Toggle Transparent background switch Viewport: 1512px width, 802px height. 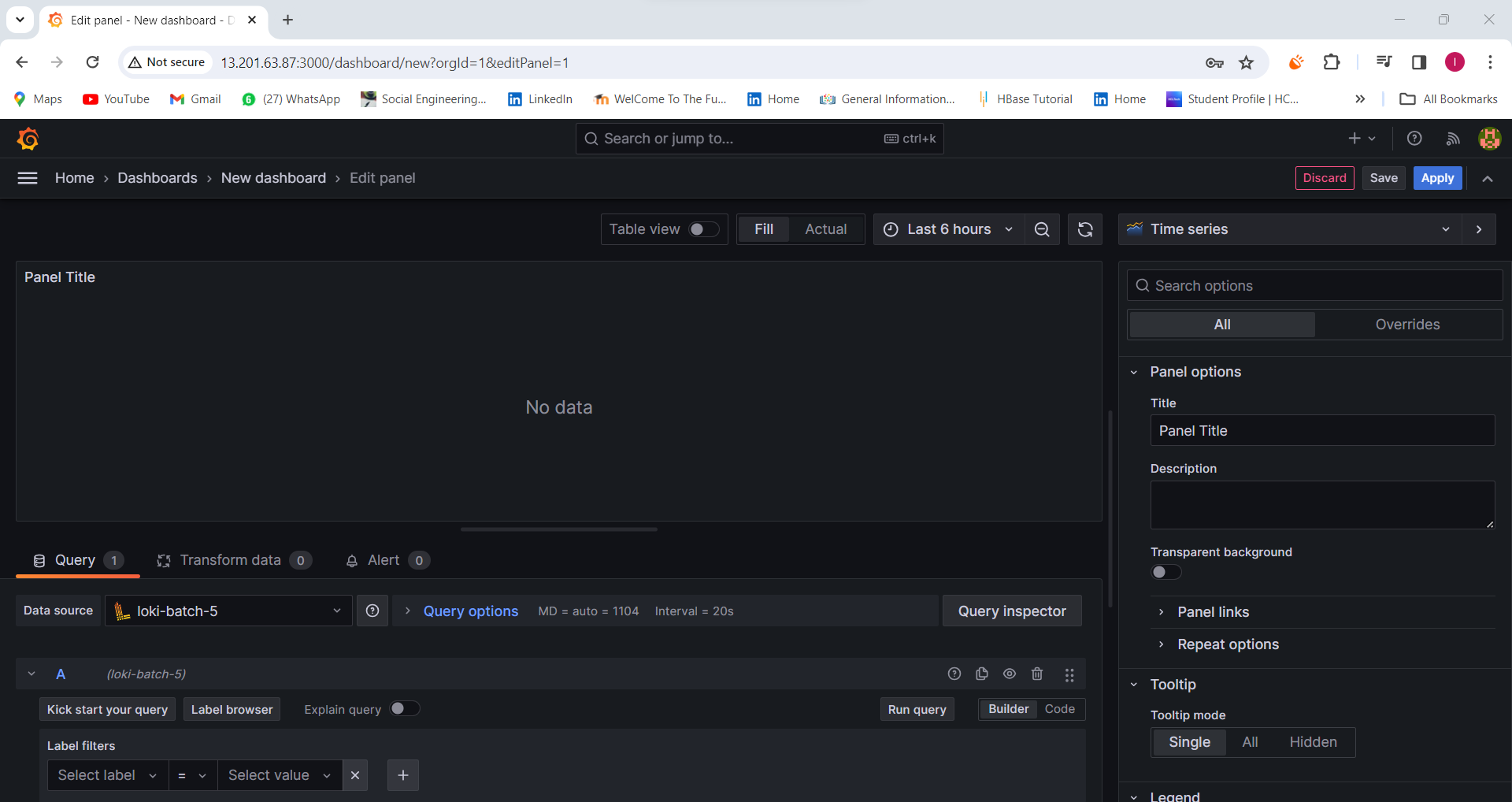click(1166, 572)
